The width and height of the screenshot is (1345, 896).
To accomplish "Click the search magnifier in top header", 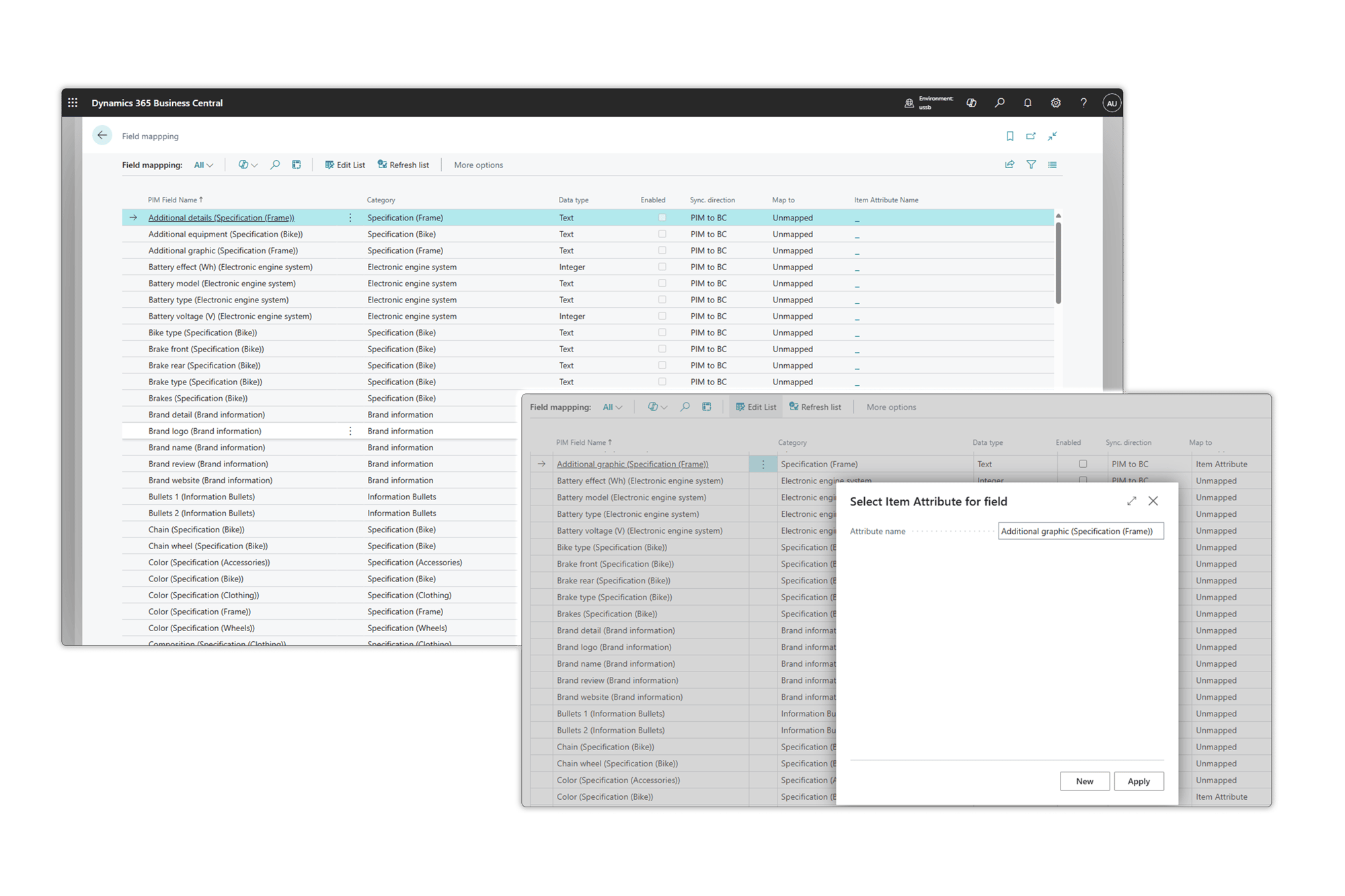I will coord(999,103).
